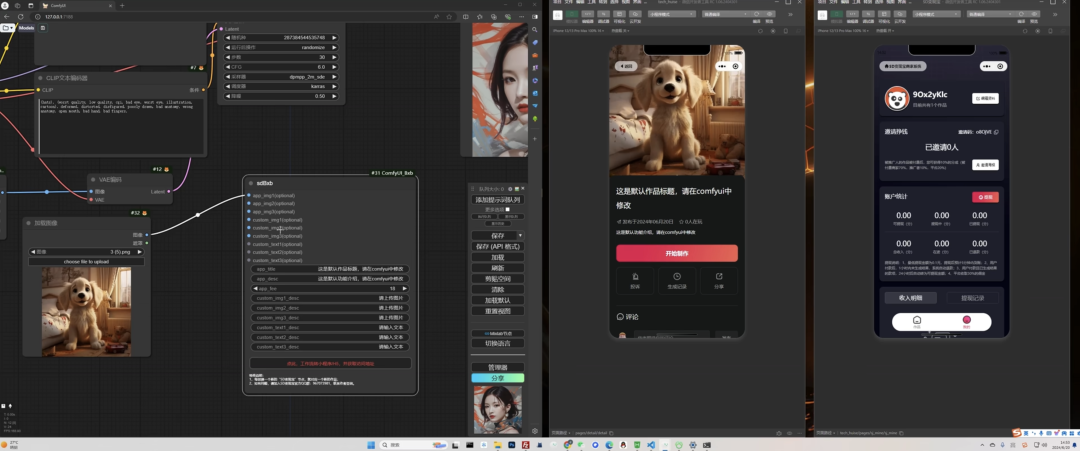The image size is (1080, 451).
Task: Decrease the 步数 value with left arrow
Action: point(228,57)
